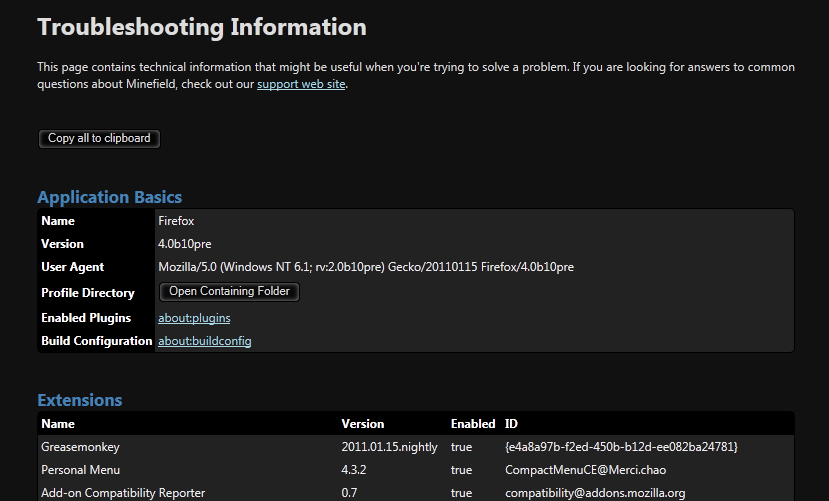The width and height of the screenshot is (829, 501).
Task: Open the about:plugins link
Action: tap(194, 318)
